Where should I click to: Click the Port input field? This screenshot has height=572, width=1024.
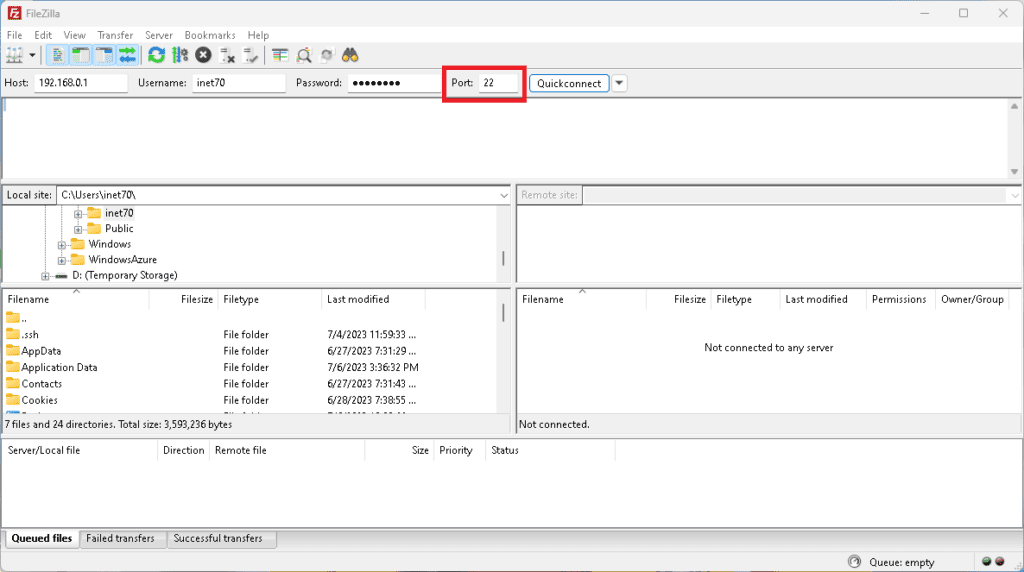[498, 83]
